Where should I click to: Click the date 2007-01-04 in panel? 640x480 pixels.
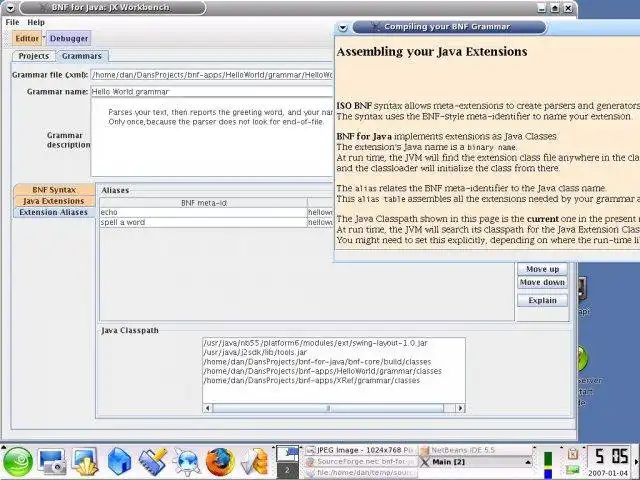[608, 473]
